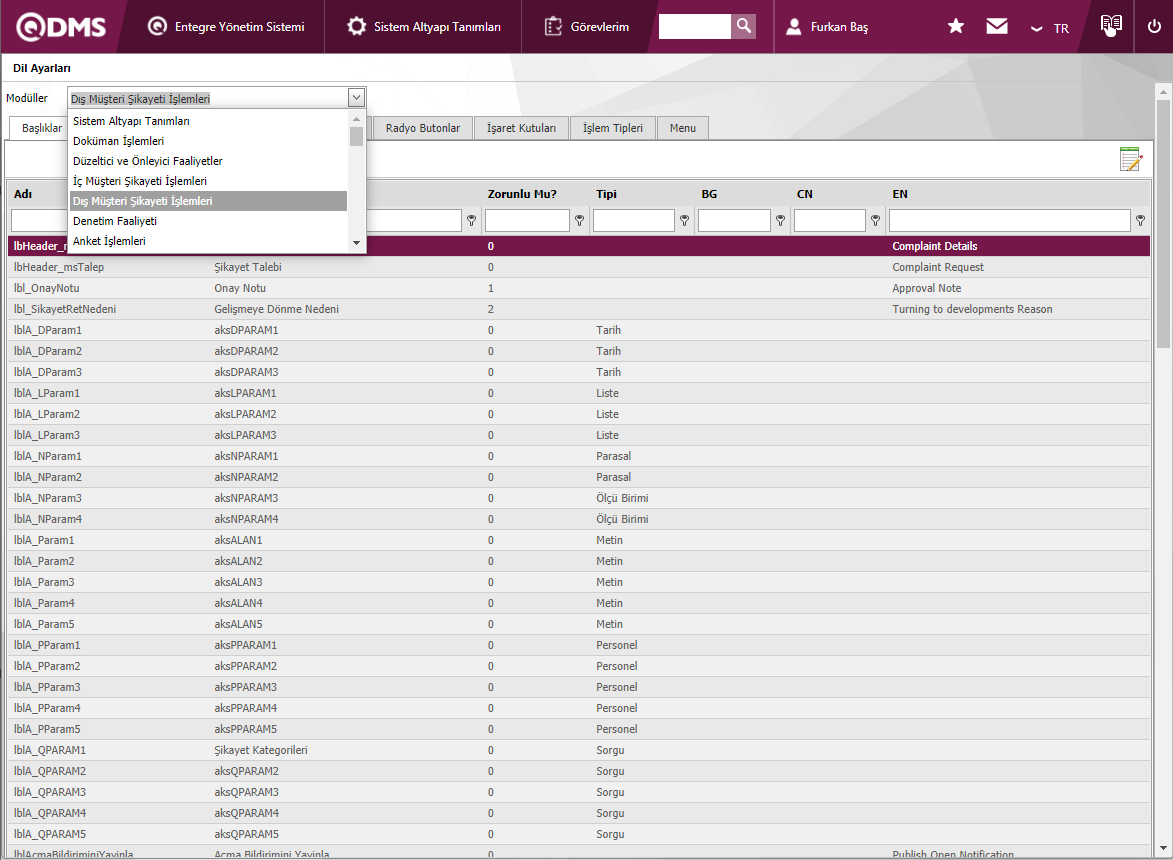Click the edit record icon above the table

[x=1130, y=159]
